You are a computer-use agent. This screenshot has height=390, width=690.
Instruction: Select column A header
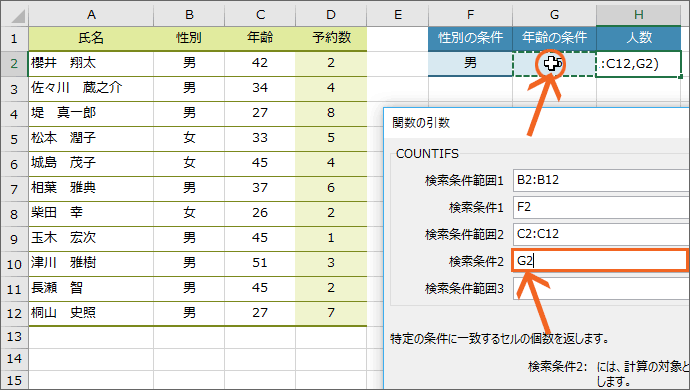(x=91, y=15)
